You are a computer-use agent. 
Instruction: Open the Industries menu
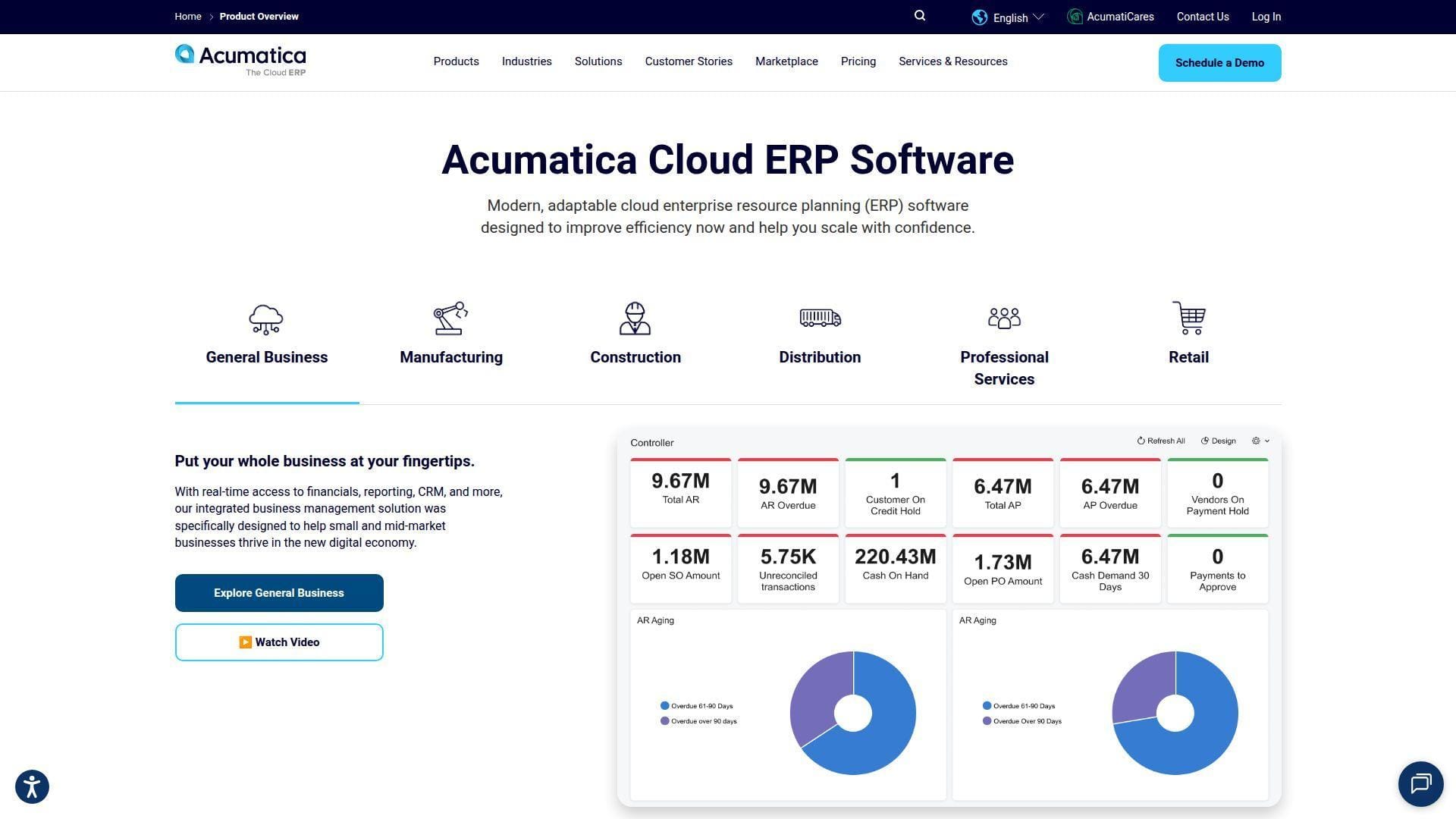click(526, 61)
